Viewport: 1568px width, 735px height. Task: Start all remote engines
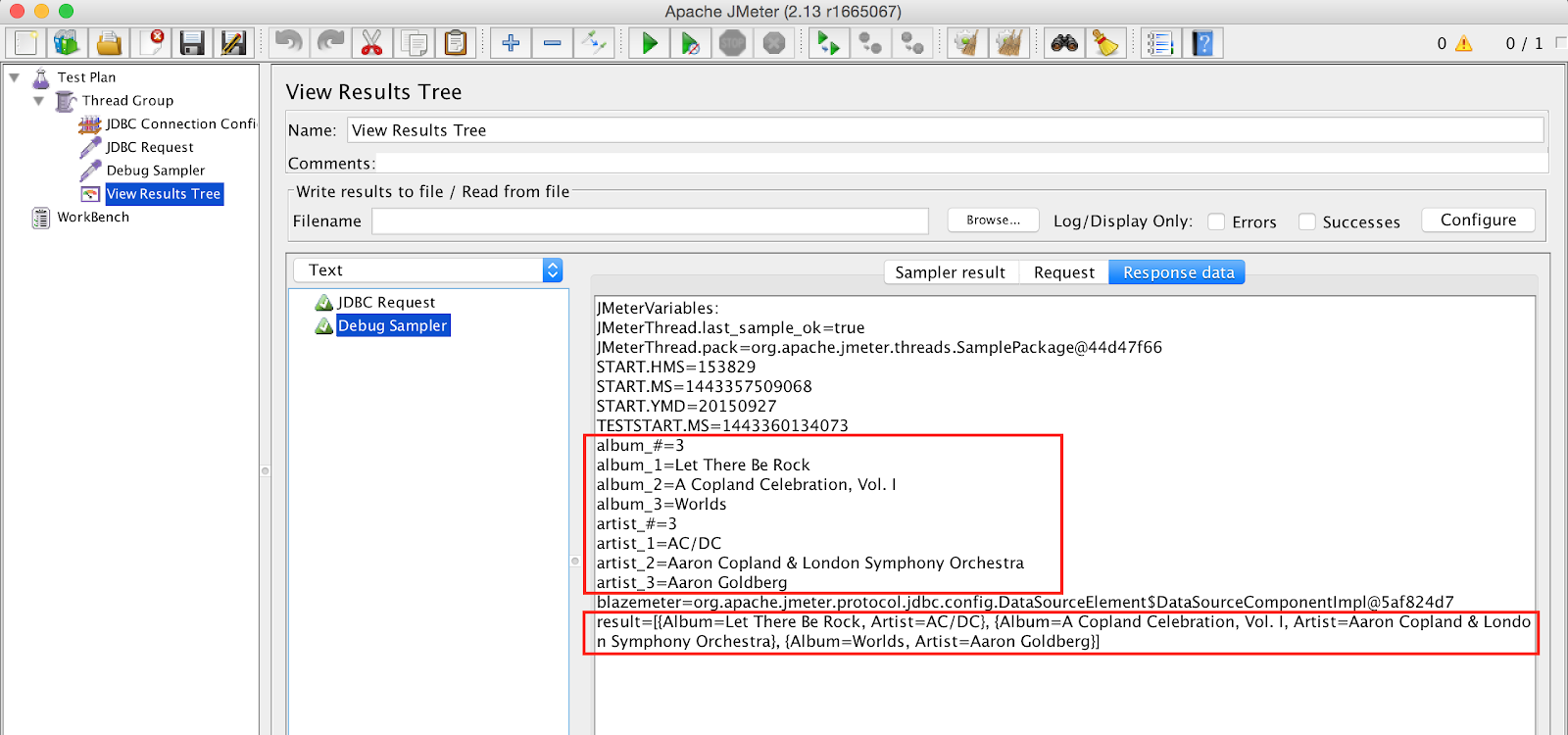pyautogui.click(x=828, y=43)
